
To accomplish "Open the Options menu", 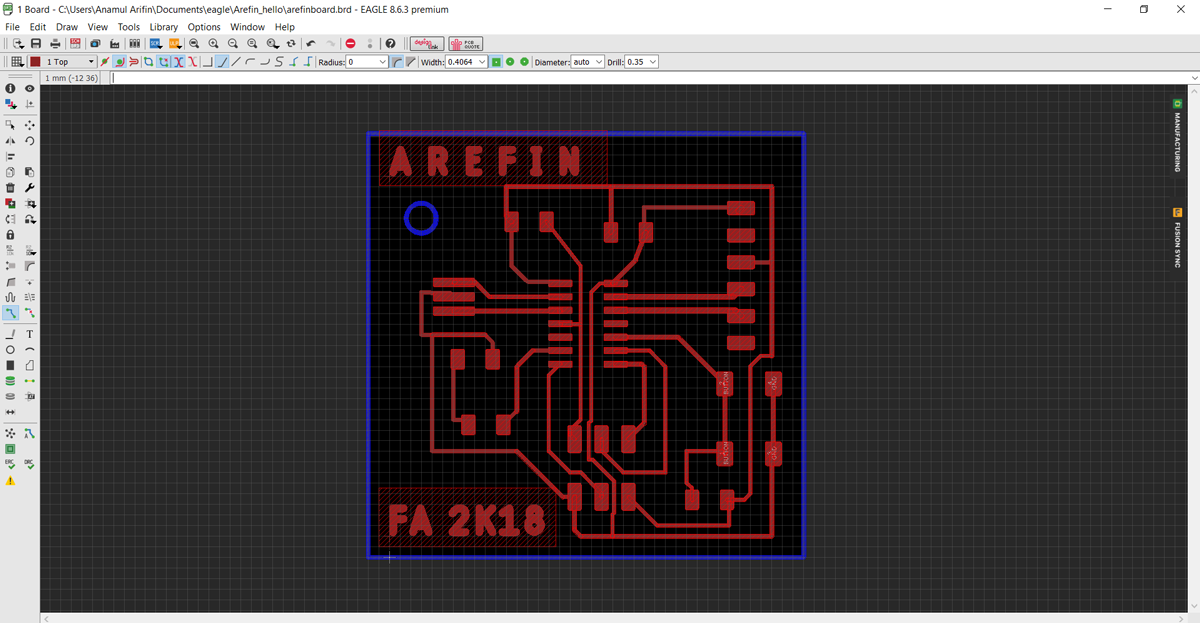I will pyautogui.click(x=204, y=27).
